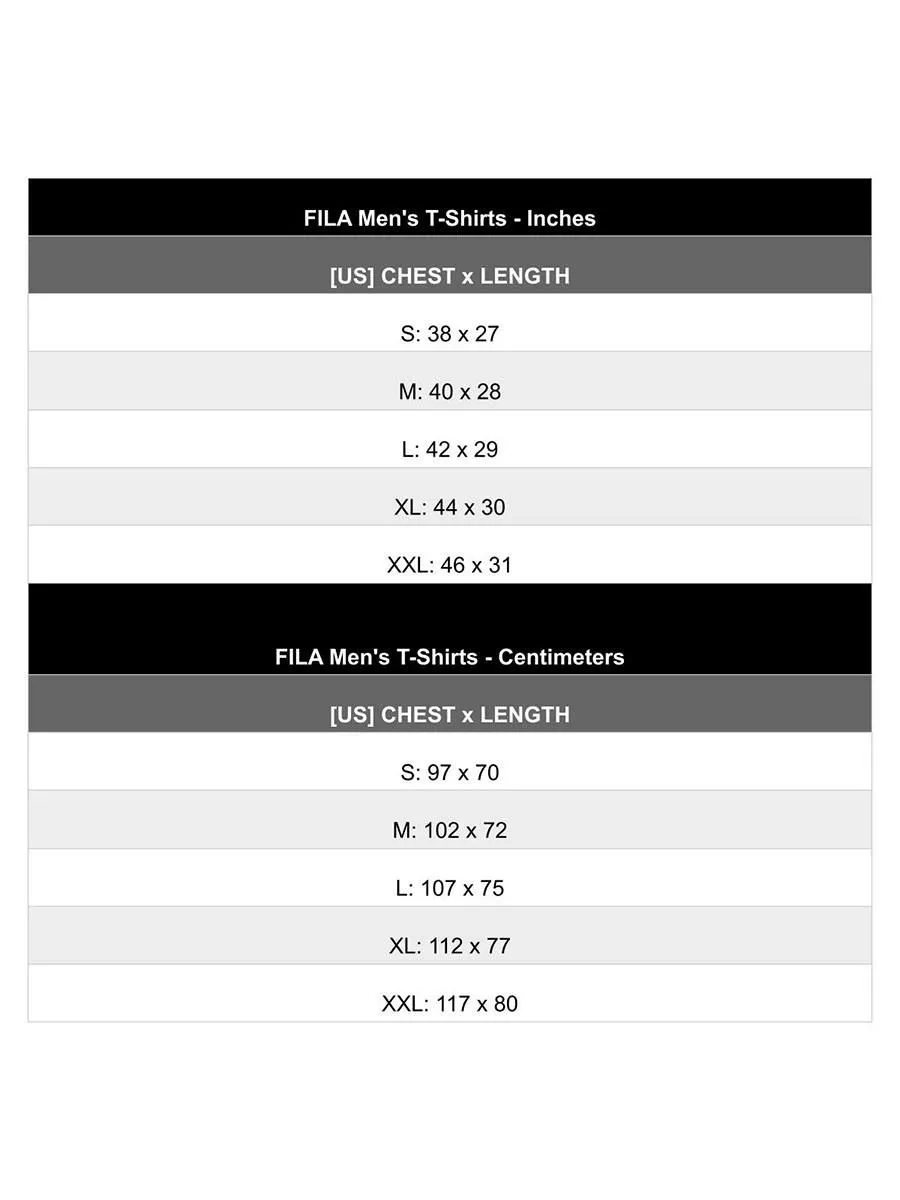This screenshot has height=1200, width=900.
Task: Click the word 'Centimeters' in the second table title
Action: (x=561, y=657)
